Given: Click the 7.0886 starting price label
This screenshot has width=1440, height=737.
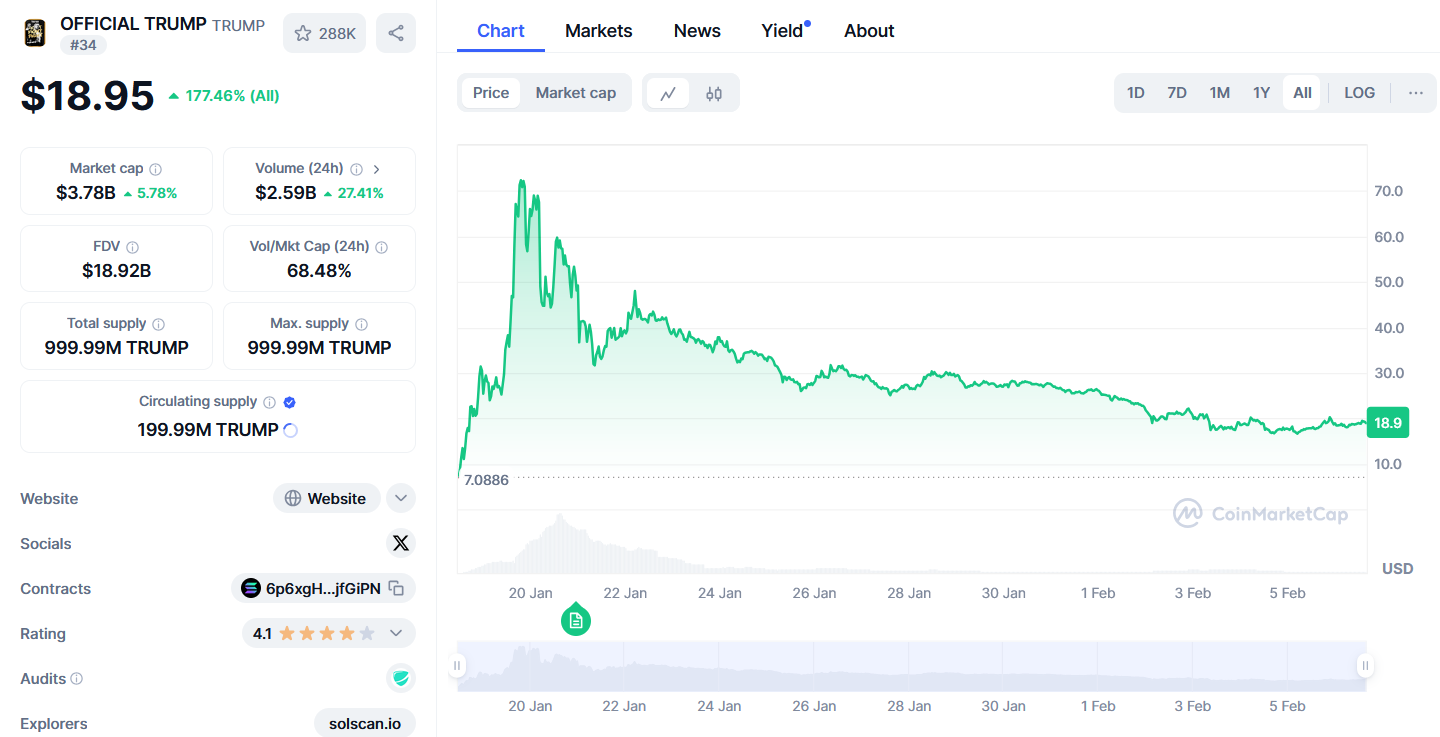Looking at the screenshot, I should 484,480.
